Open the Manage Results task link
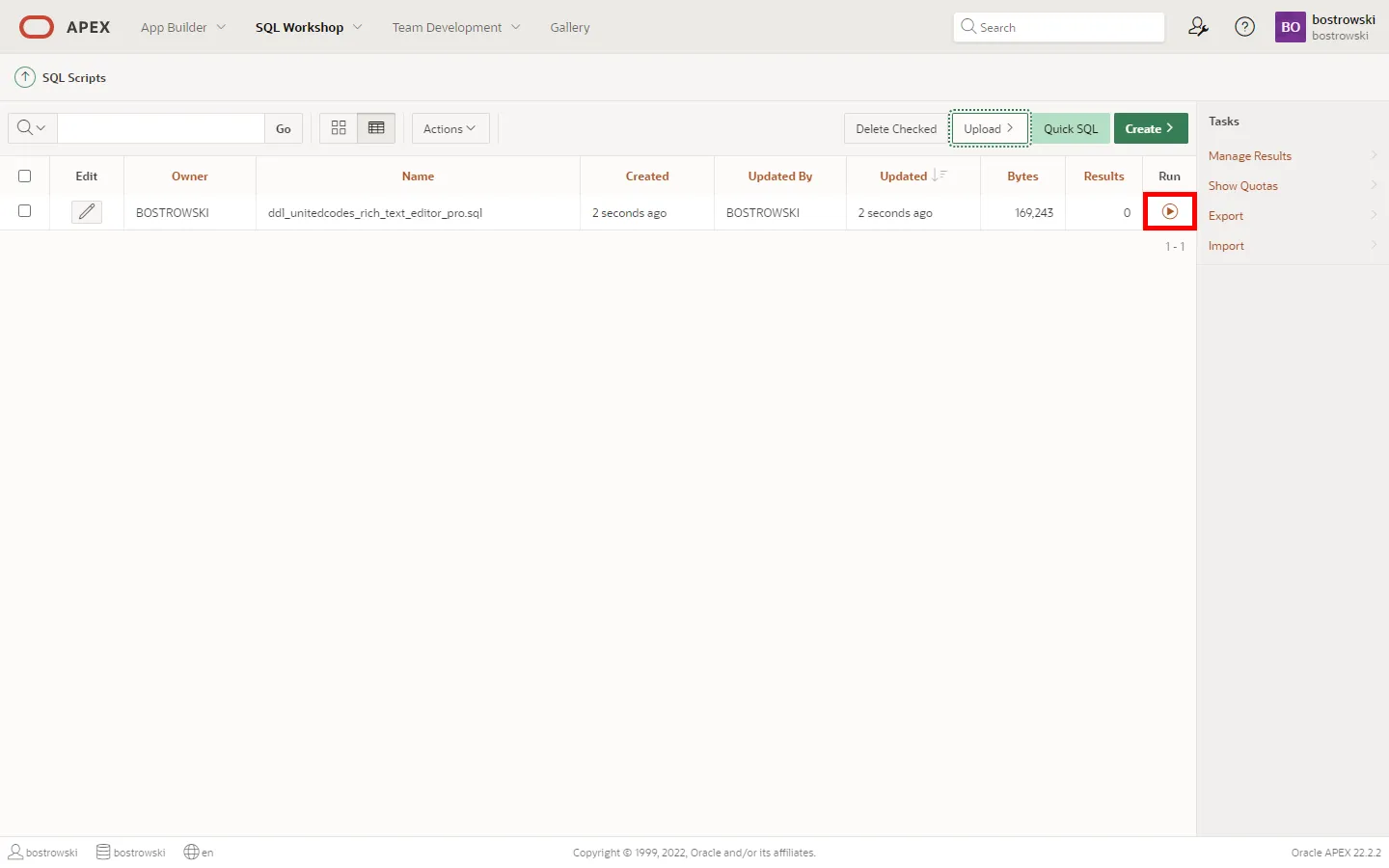Image resolution: width=1389 pixels, height=868 pixels. pyautogui.click(x=1249, y=156)
